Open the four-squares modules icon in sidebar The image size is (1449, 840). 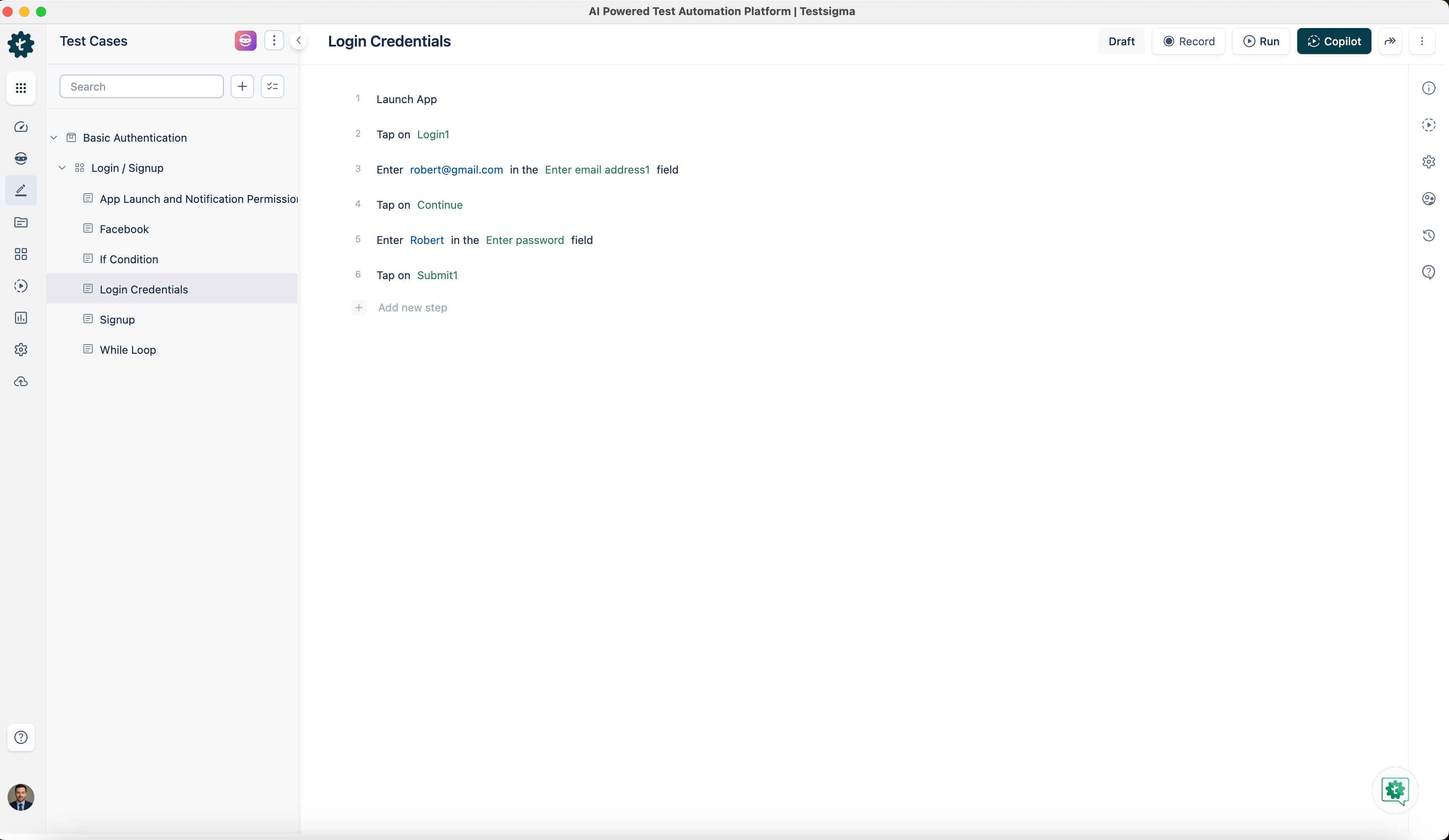pos(21,254)
